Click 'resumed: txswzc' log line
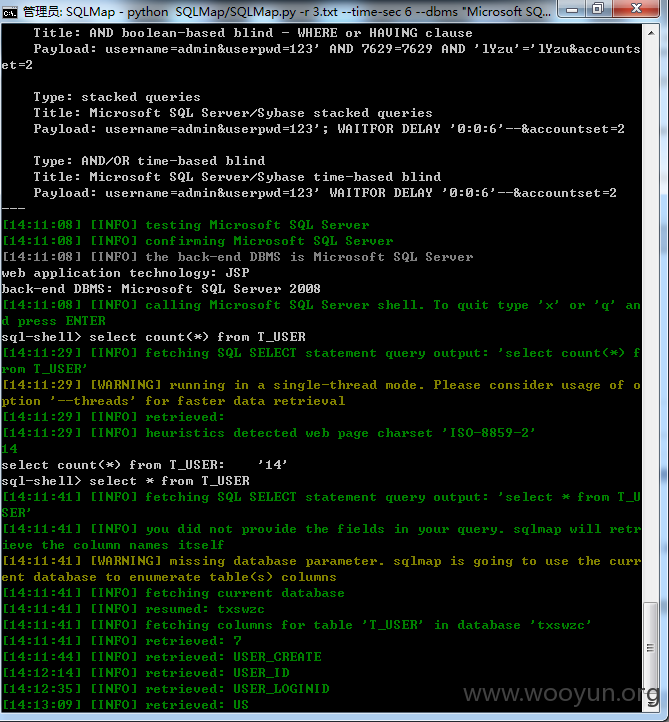669x722 pixels. point(134,609)
